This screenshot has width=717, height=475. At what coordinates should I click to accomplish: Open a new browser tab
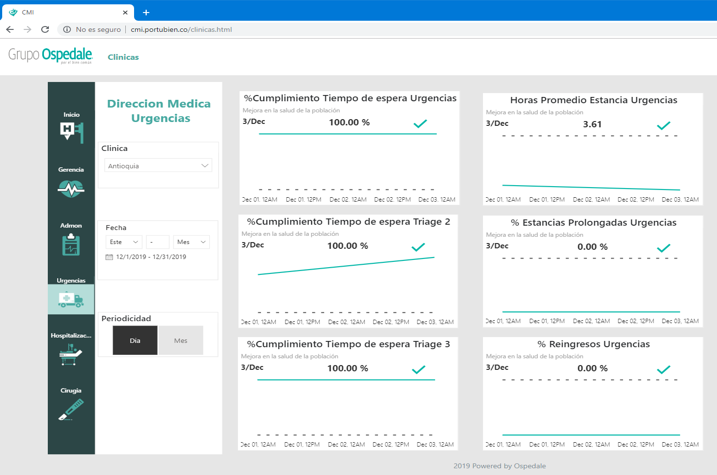tap(146, 12)
